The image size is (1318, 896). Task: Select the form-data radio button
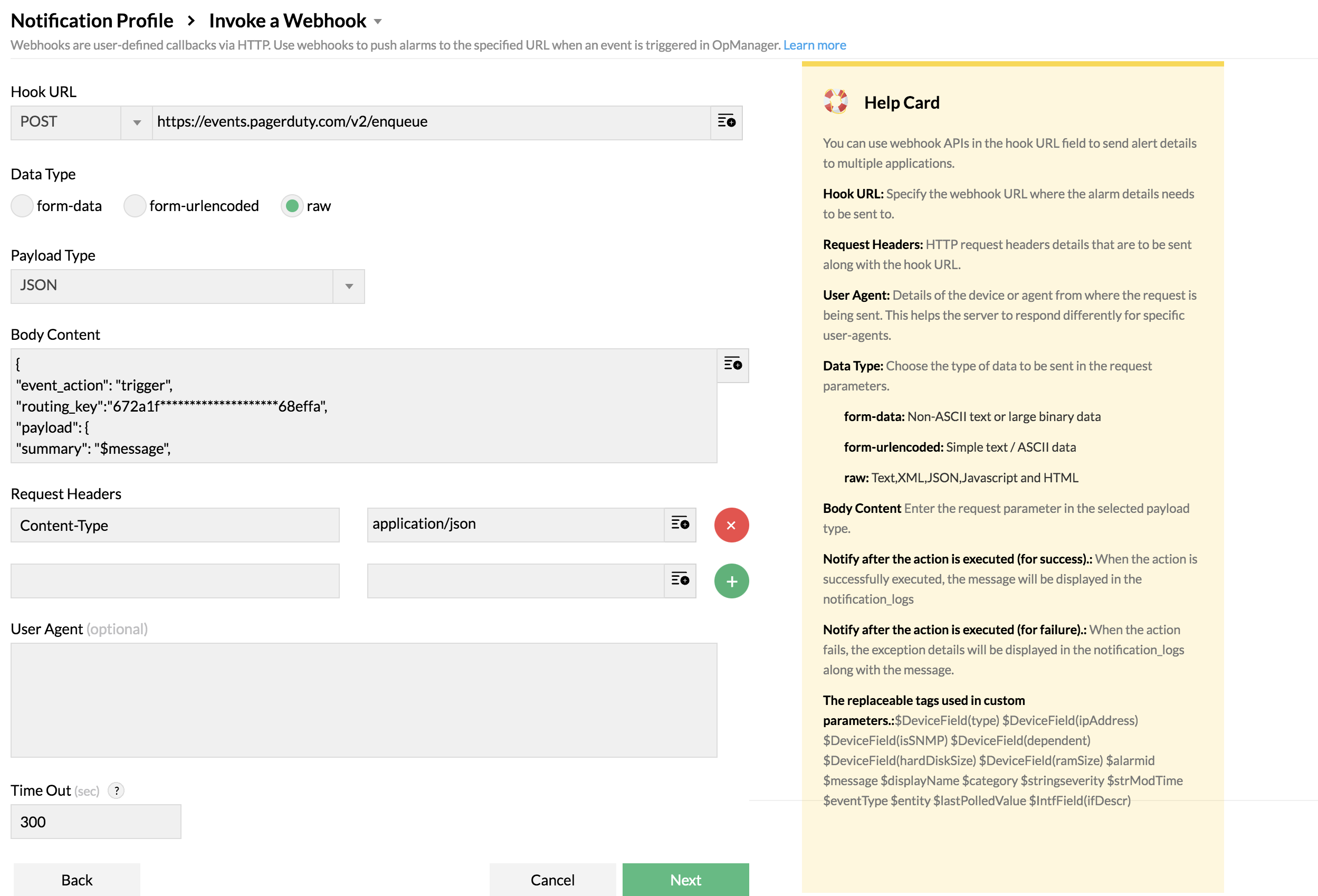coord(22,206)
